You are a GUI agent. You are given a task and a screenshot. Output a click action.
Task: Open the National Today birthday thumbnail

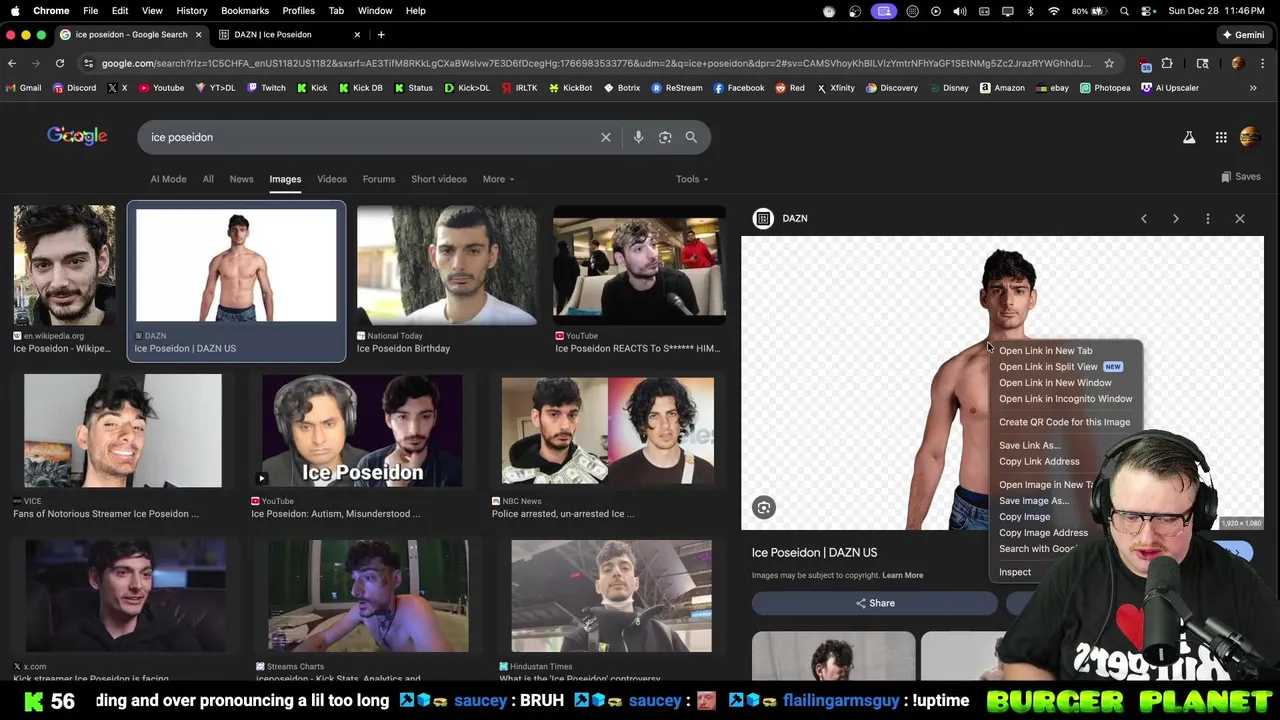[446, 266]
